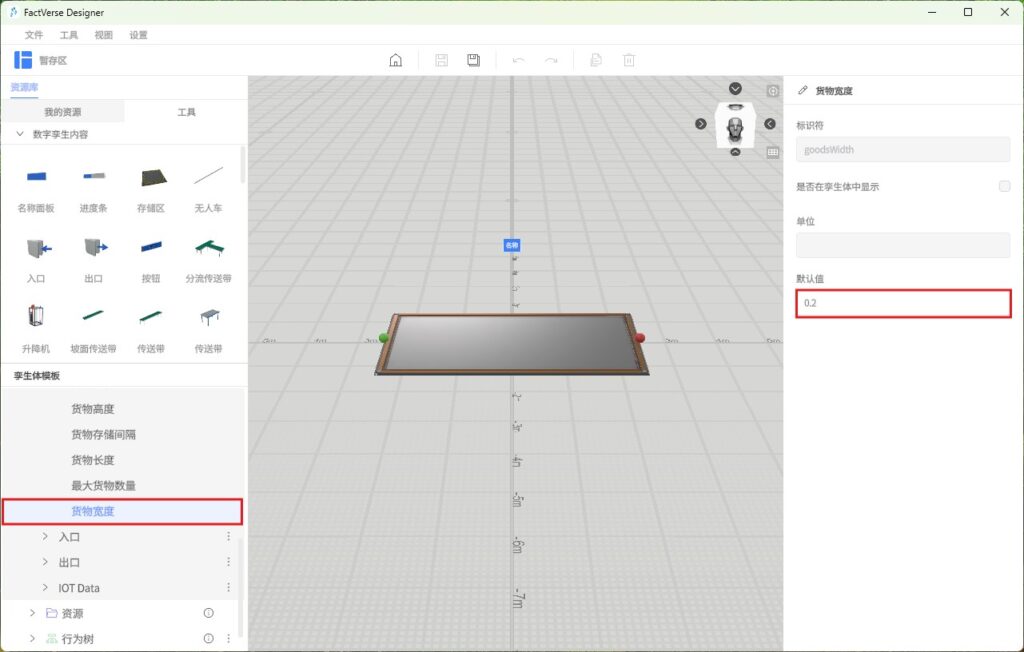Click the grid toggle icon in viewport
The height and width of the screenshot is (652, 1024).
[x=773, y=153]
